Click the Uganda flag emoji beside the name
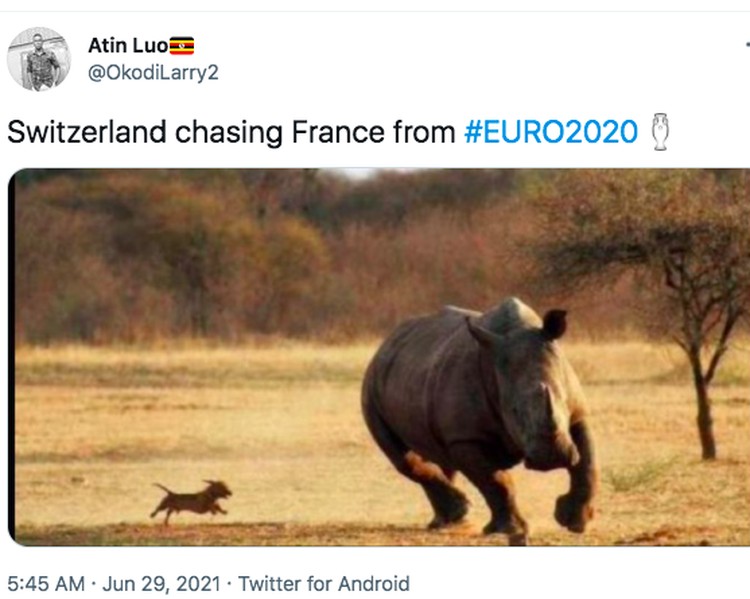This screenshot has width=750, height=599. coord(182,46)
